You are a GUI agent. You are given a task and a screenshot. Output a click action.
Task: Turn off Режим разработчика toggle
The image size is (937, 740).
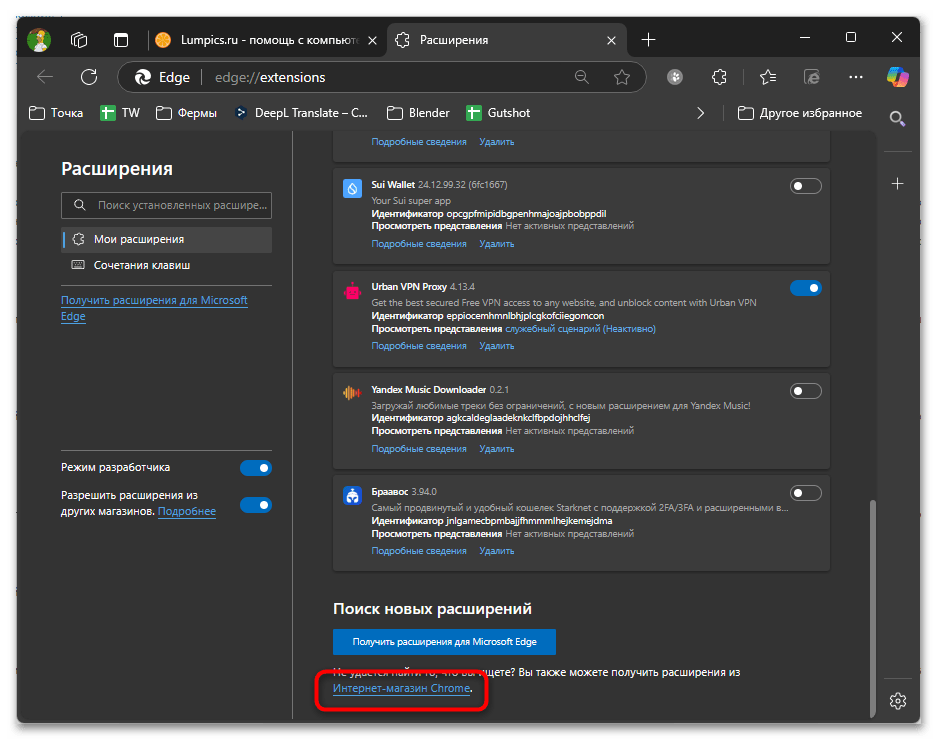(256, 468)
